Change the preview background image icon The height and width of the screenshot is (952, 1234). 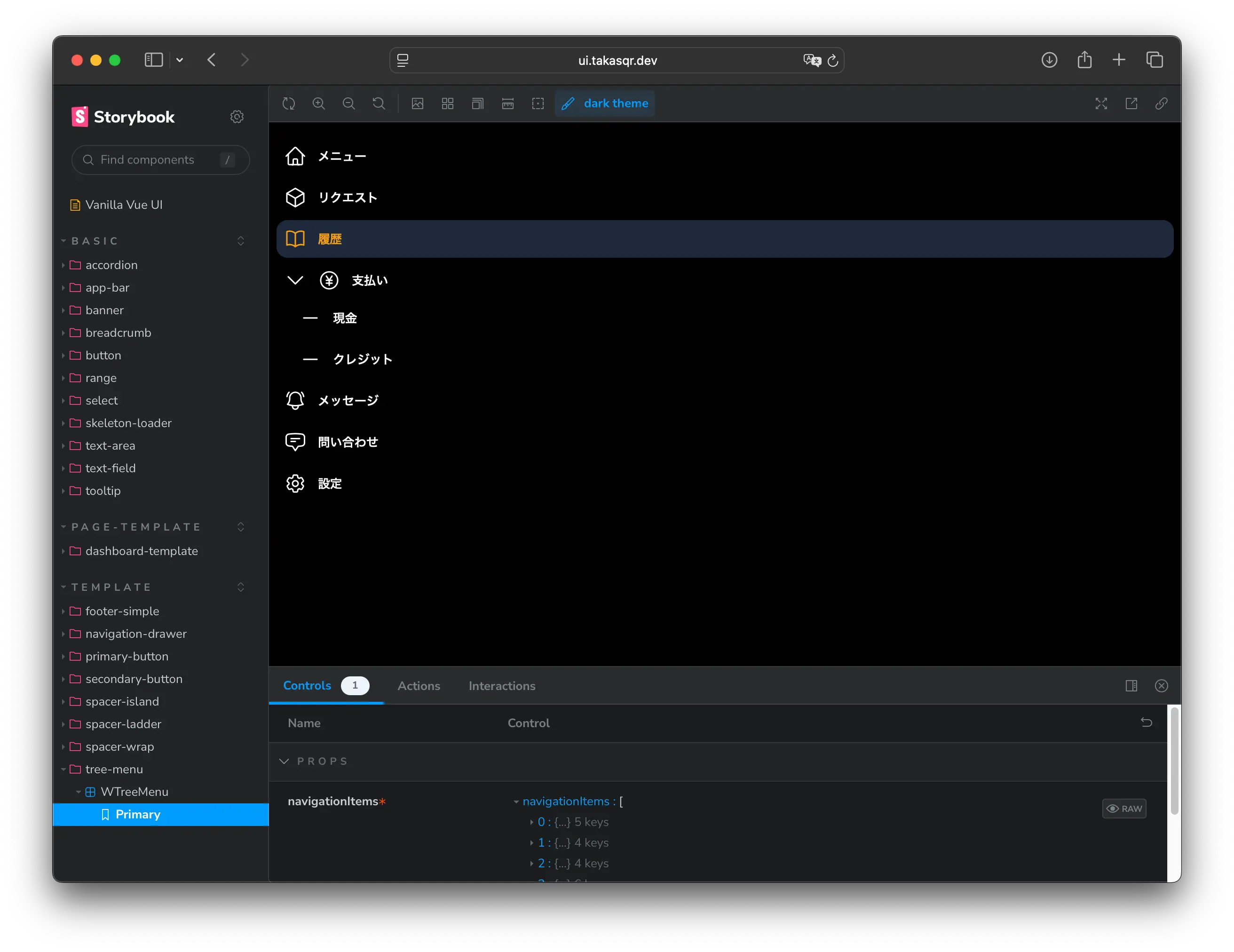pos(418,103)
